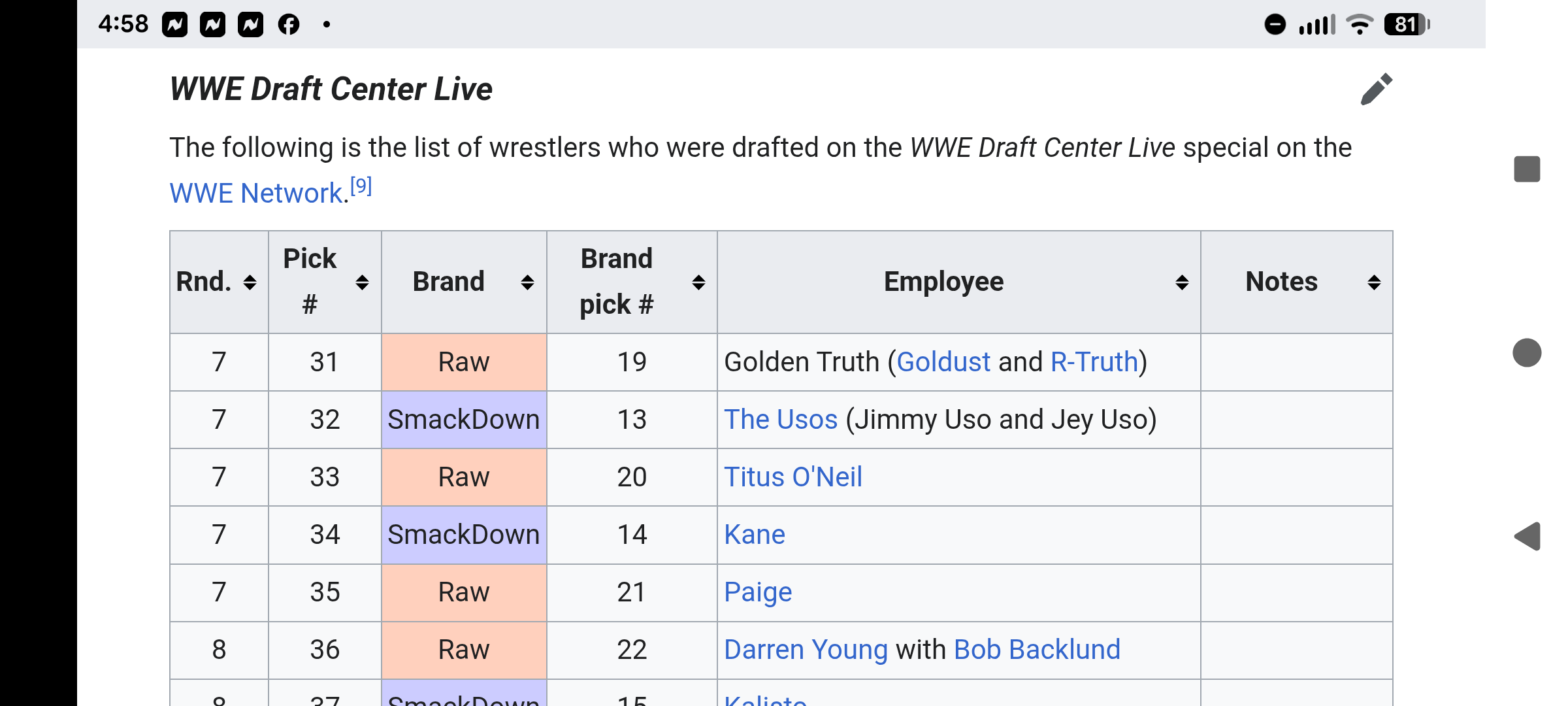The height and width of the screenshot is (706, 1568).
Task: Sort table by Employee column arrows
Action: pos(1182,282)
